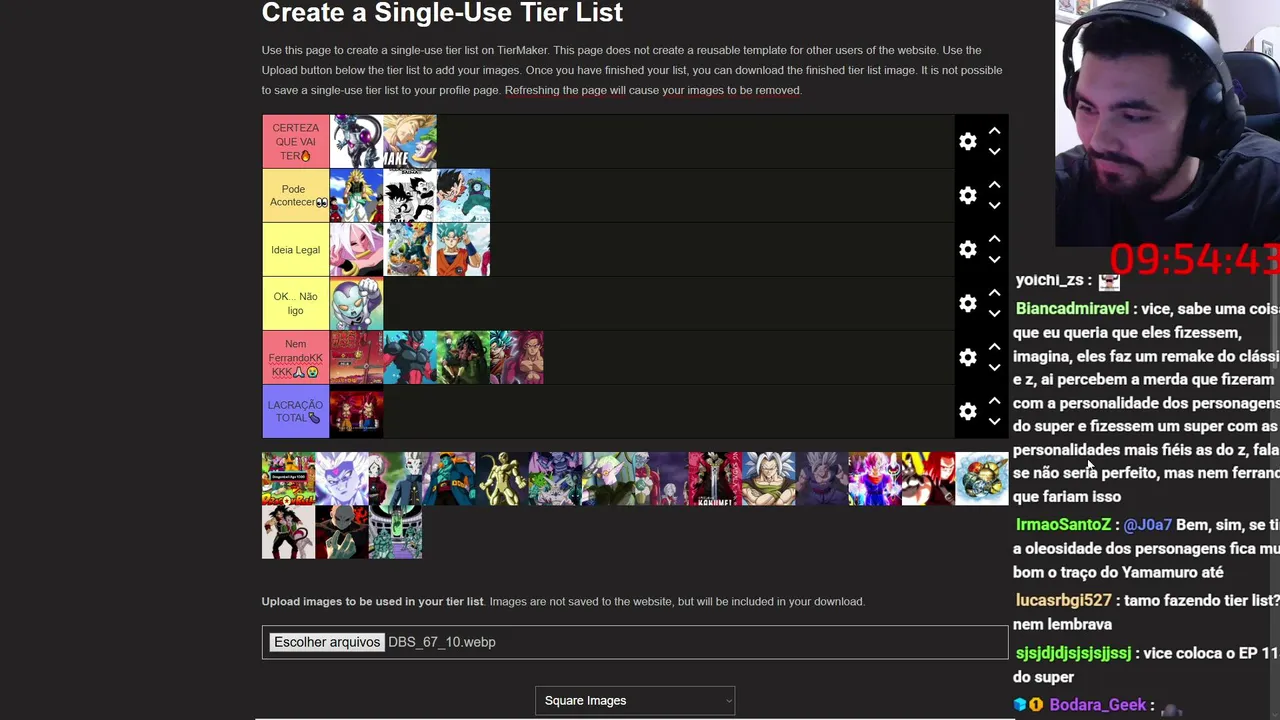Select Dragon Ball Age 1000 poster in image pool
The image size is (1280, 720).
click(288, 479)
